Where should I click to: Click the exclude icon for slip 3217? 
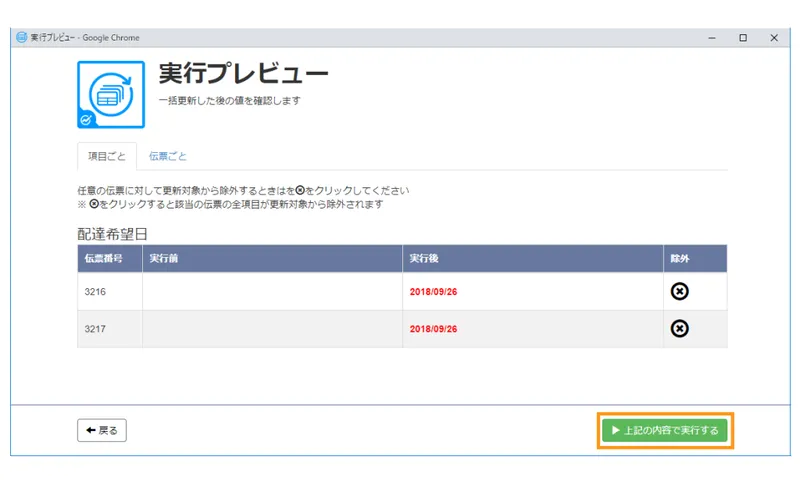click(679, 328)
